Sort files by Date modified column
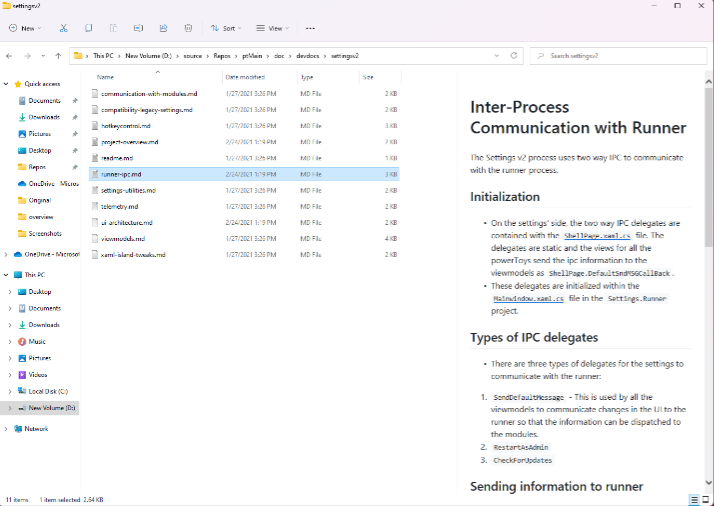 tap(245, 76)
